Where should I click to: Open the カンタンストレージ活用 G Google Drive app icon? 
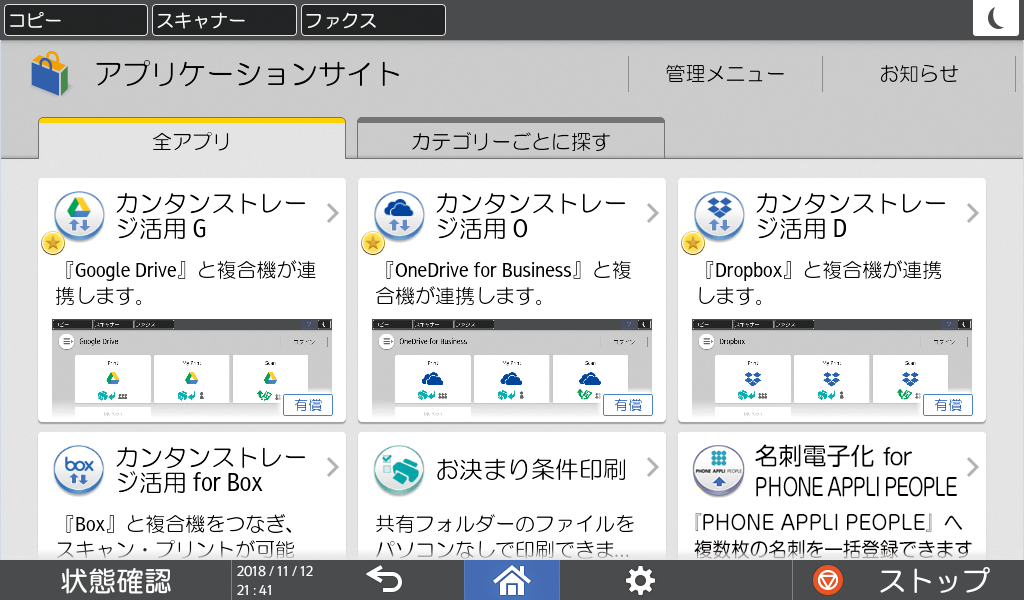(x=78, y=212)
